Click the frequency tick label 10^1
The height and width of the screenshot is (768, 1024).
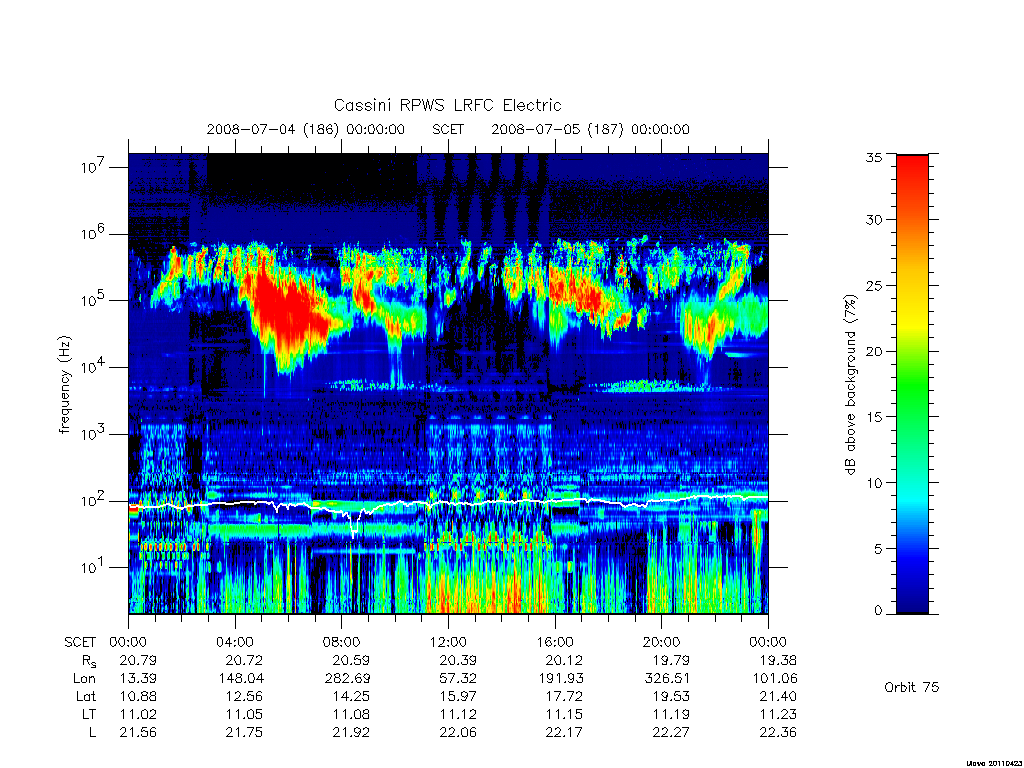pyautogui.click(x=93, y=567)
